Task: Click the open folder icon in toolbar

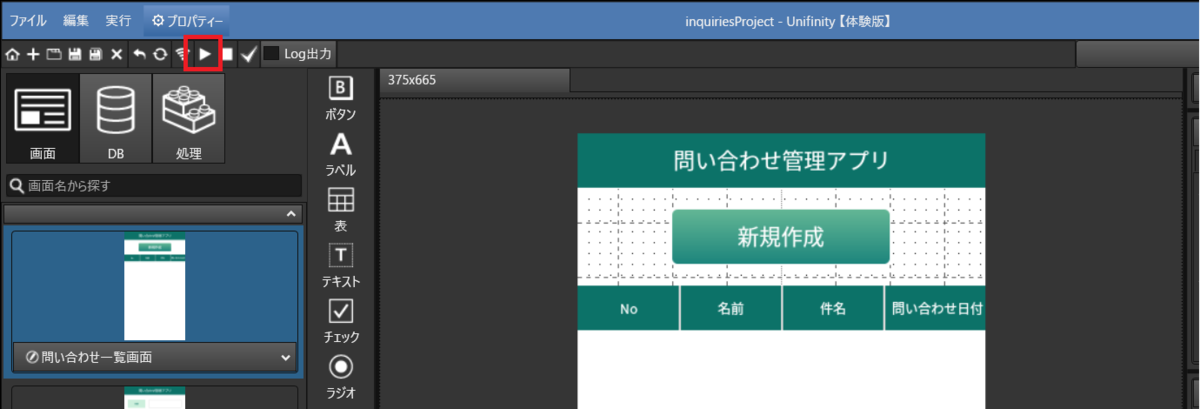Action: [54, 54]
